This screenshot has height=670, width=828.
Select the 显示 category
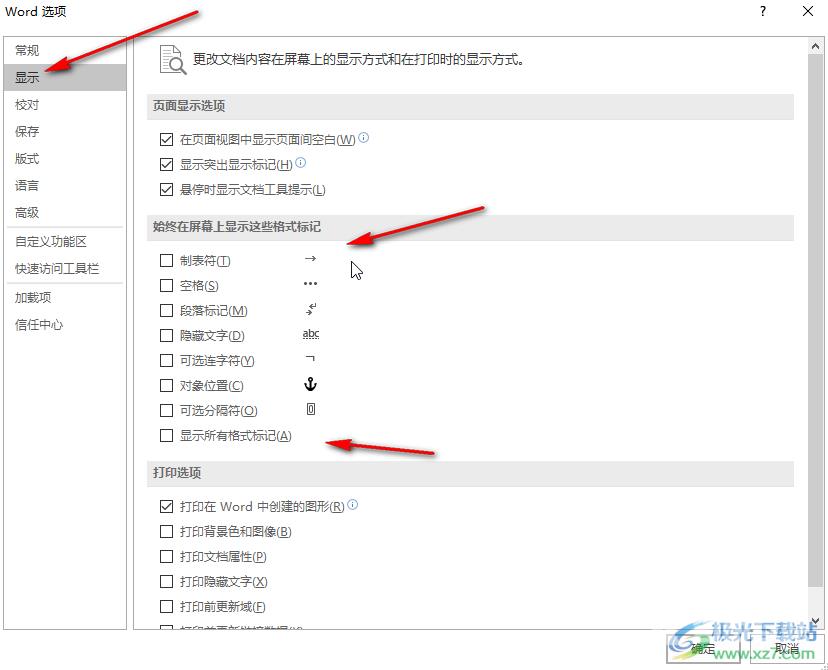(x=64, y=78)
